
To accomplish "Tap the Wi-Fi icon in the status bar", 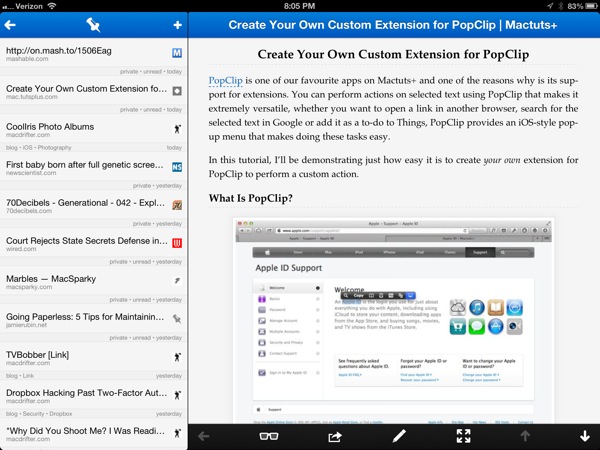I will tap(52, 6).
